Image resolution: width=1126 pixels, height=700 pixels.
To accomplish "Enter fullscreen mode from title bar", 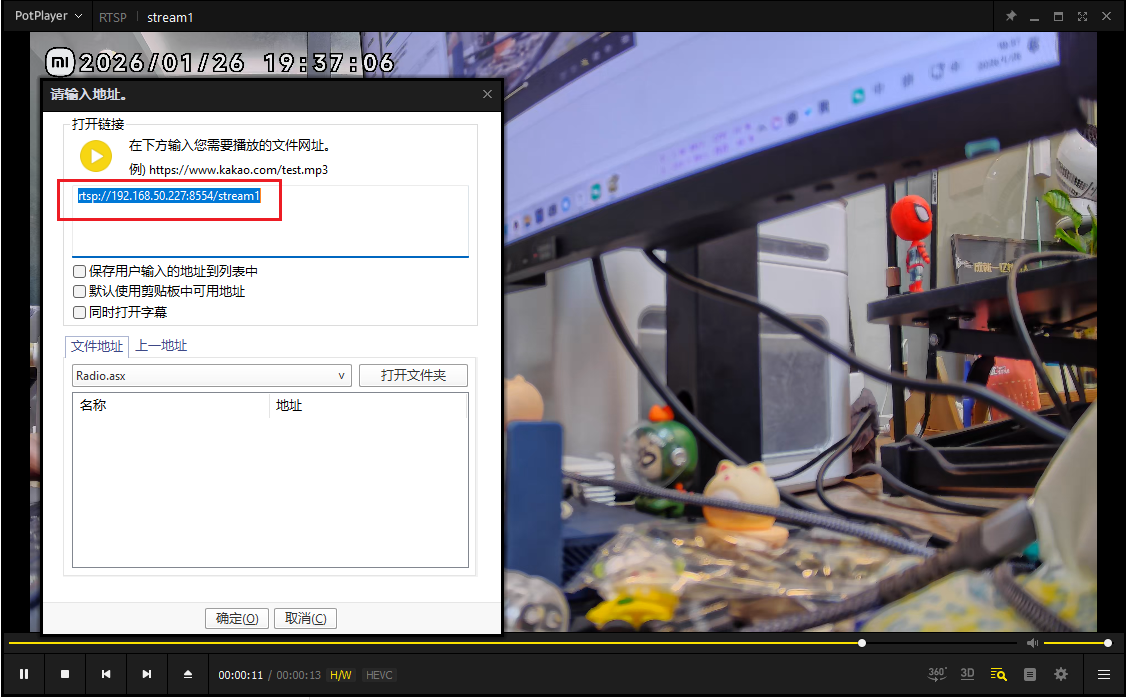I will pyautogui.click(x=1082, y=17).
